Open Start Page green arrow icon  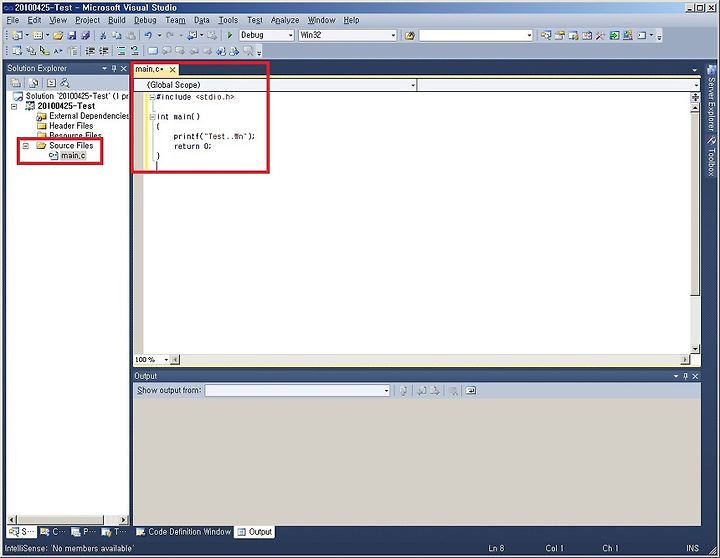coord(614,35)
